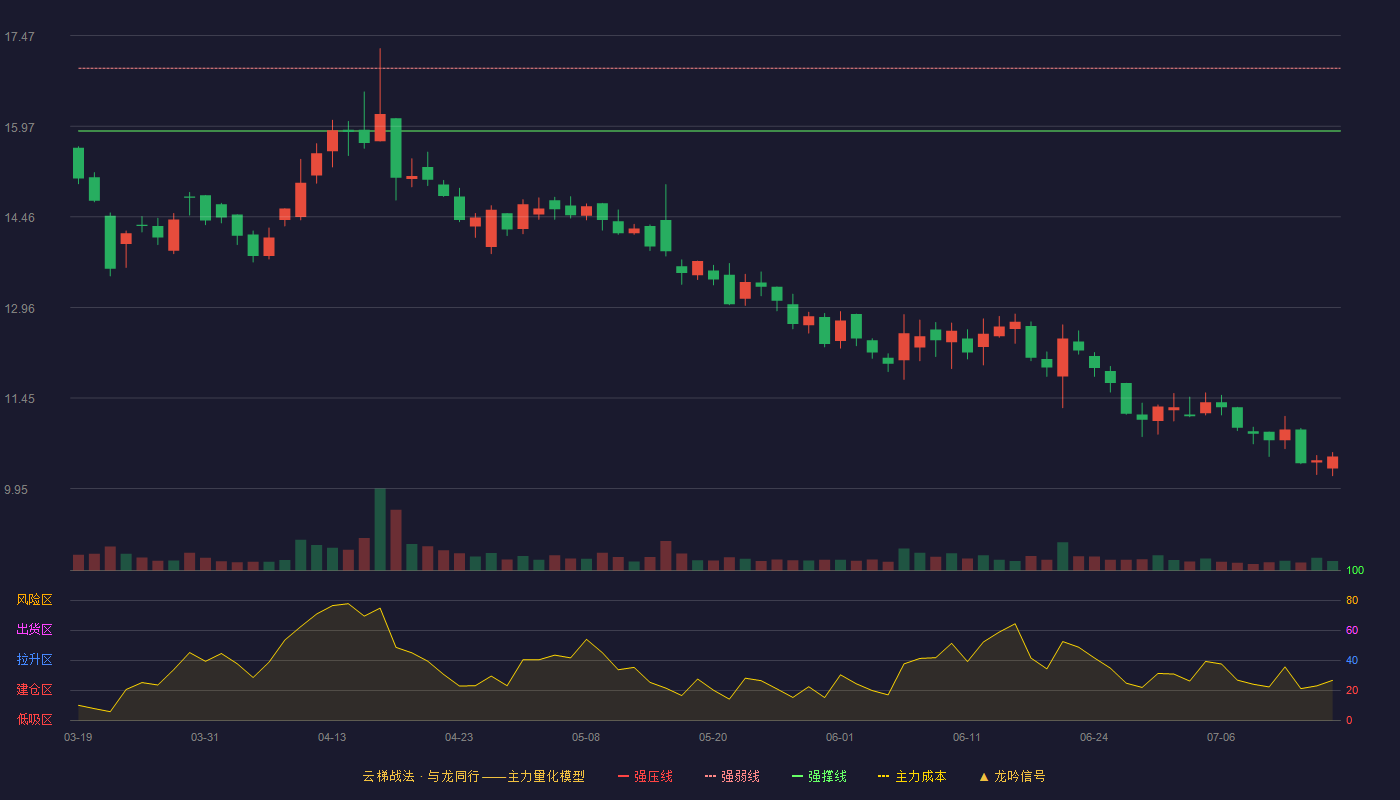Click the red dotted horizontal line
1400x800 pixels.
(709, 68)
